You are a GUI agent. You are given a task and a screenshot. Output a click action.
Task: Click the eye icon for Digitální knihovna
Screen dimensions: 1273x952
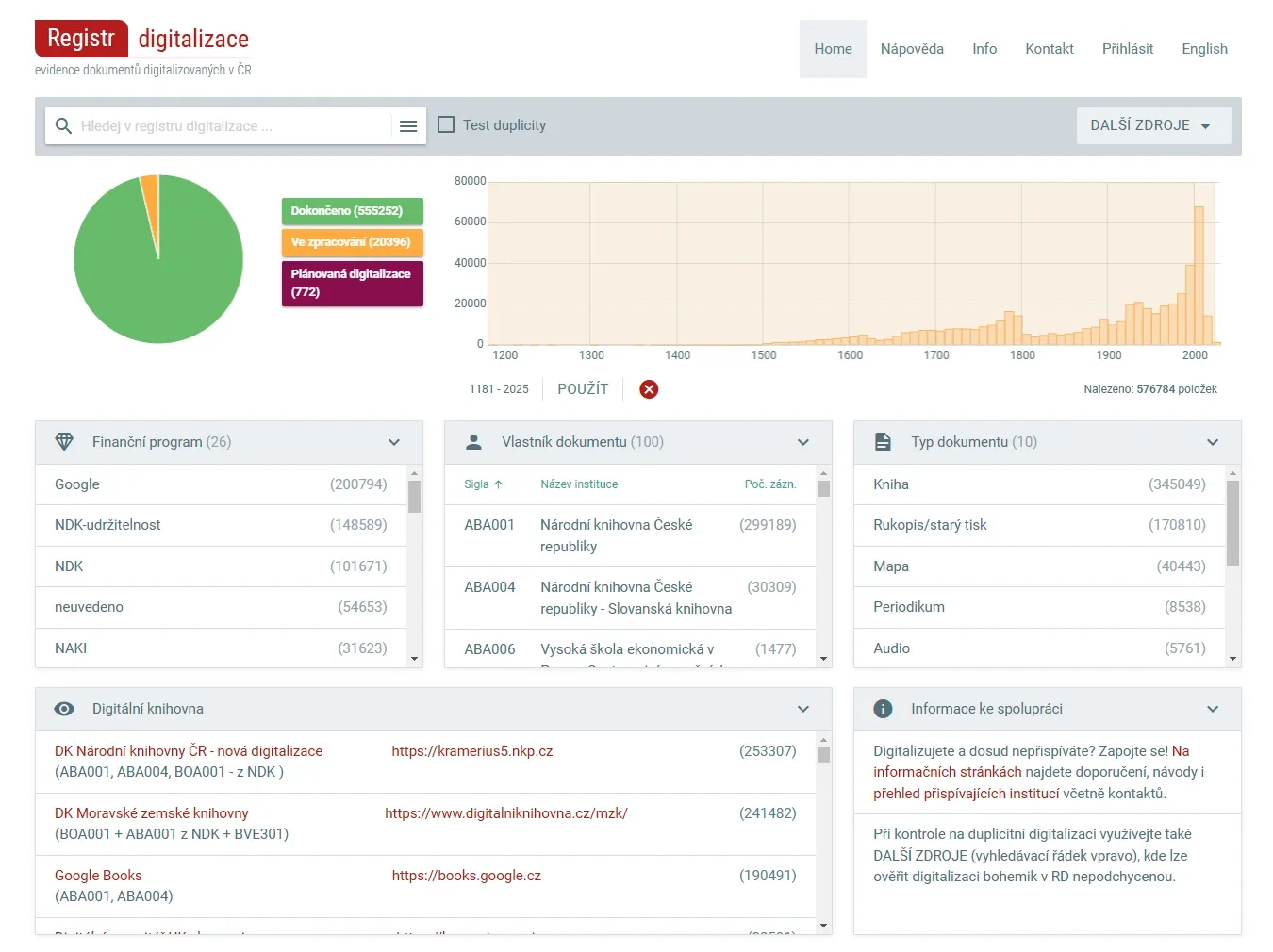click(64, 709)
